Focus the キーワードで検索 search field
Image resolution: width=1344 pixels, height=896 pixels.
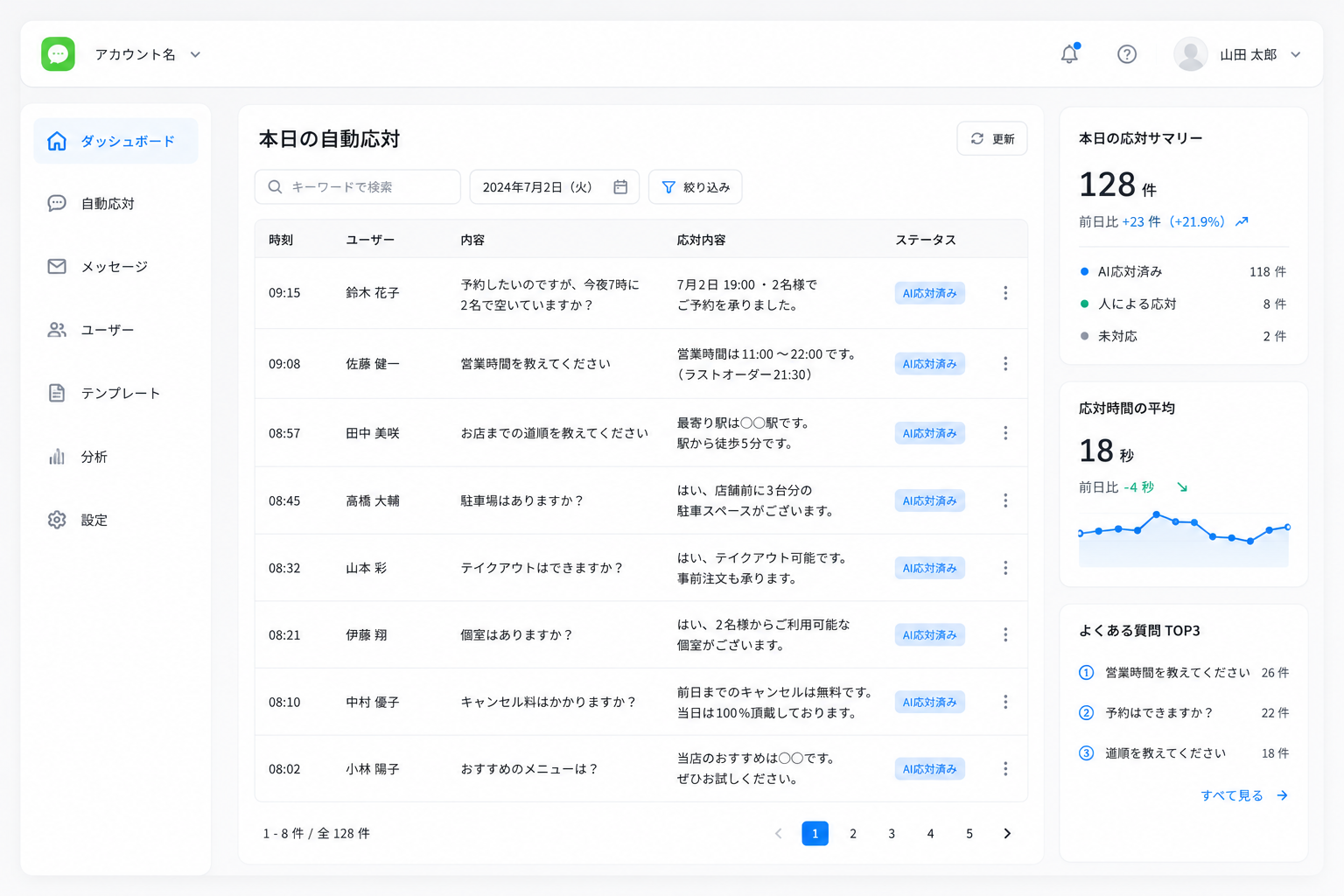(357, 187)
